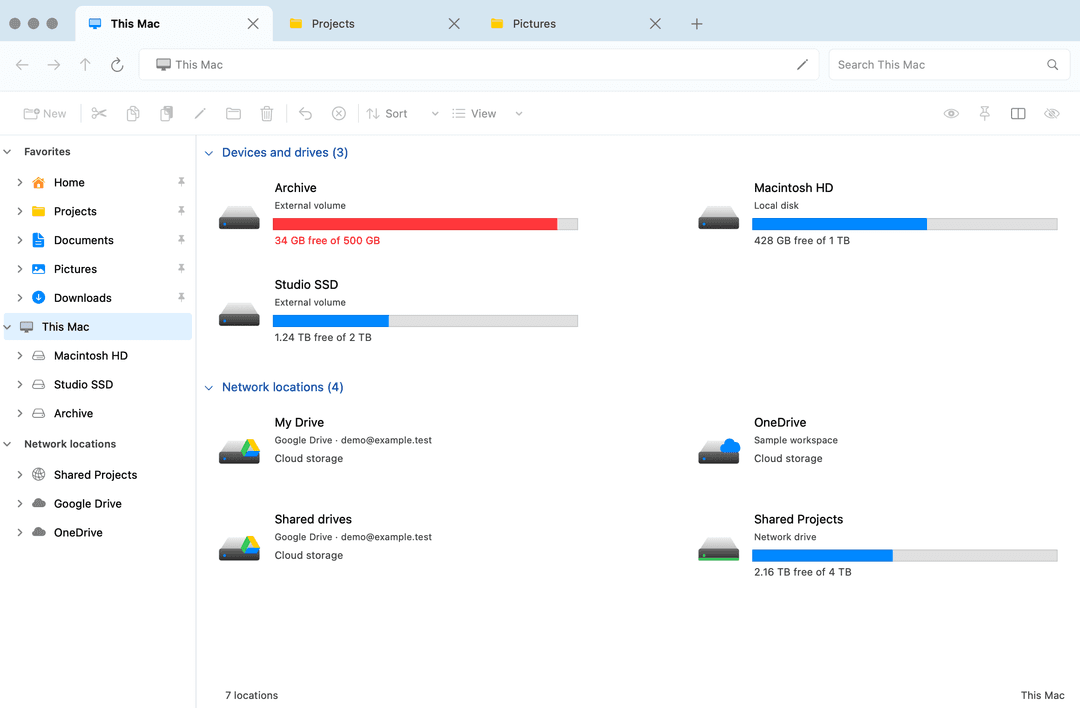The height and width of the screenshot is (708, 1080).
Task: Click the Archive red storage usage bar
Action: point(425,224)
